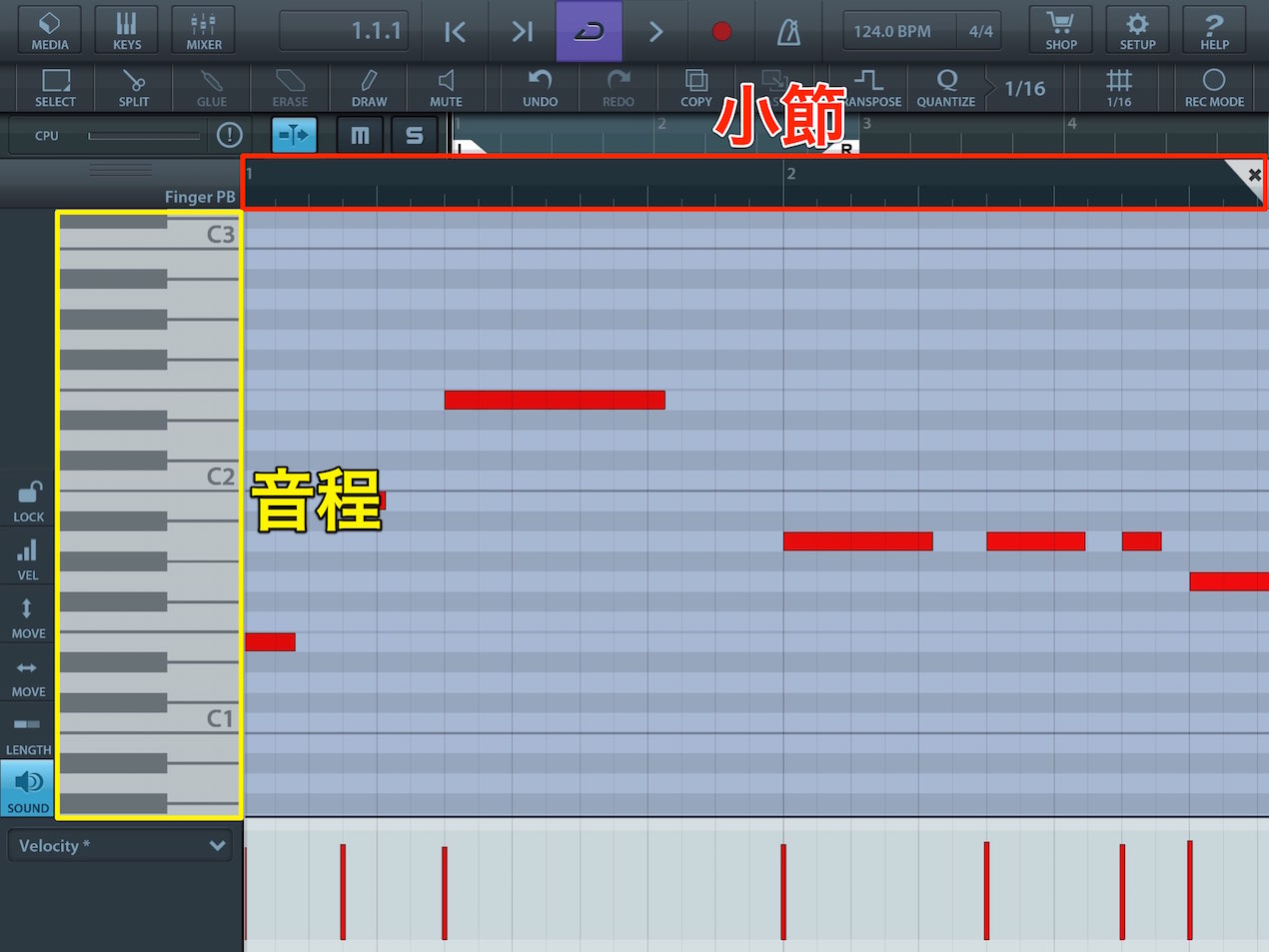Choose the MUTE tool

tap(446, 88)
